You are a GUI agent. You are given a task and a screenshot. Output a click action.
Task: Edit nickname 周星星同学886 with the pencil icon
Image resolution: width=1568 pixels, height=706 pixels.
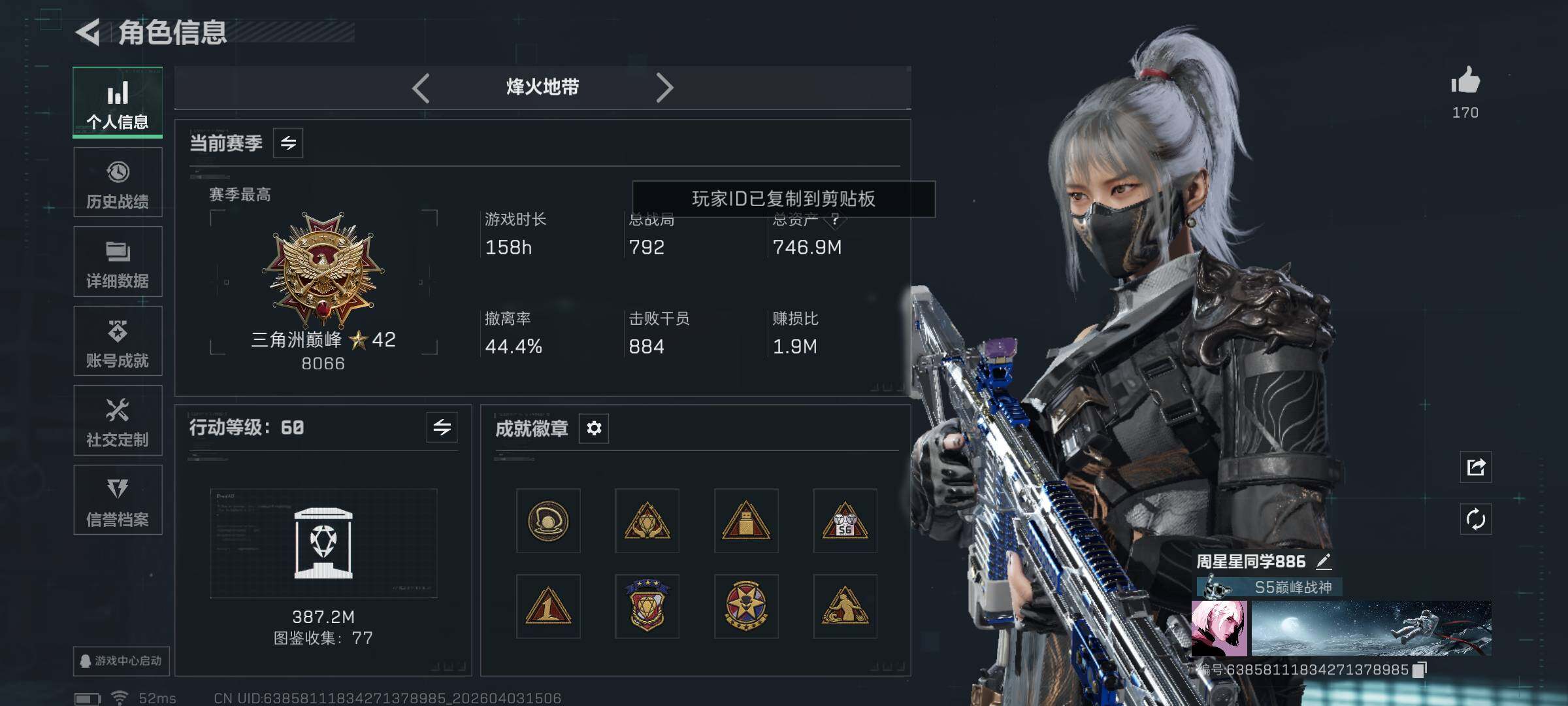(1324, 561)
